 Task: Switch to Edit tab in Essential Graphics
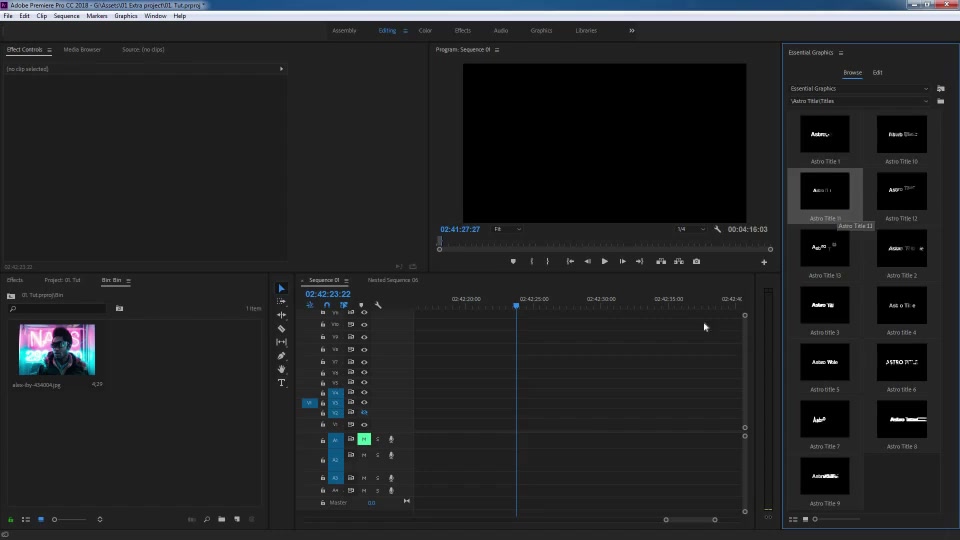(877, 72)
